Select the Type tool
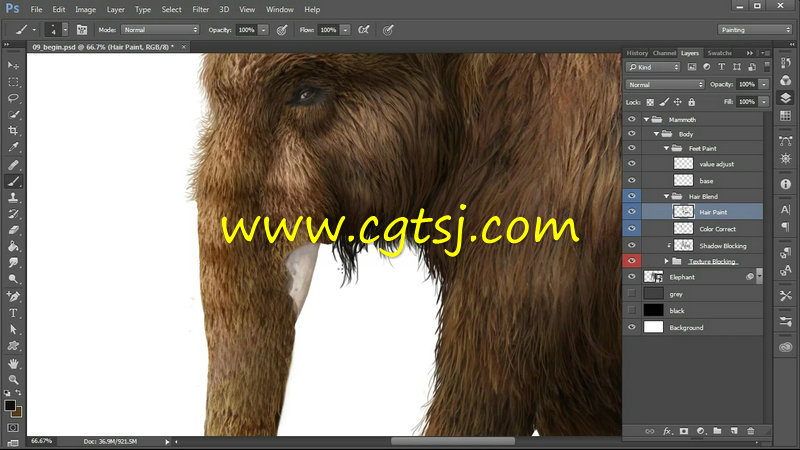This screenshot has width=800, height=450. tap(13, 313)
